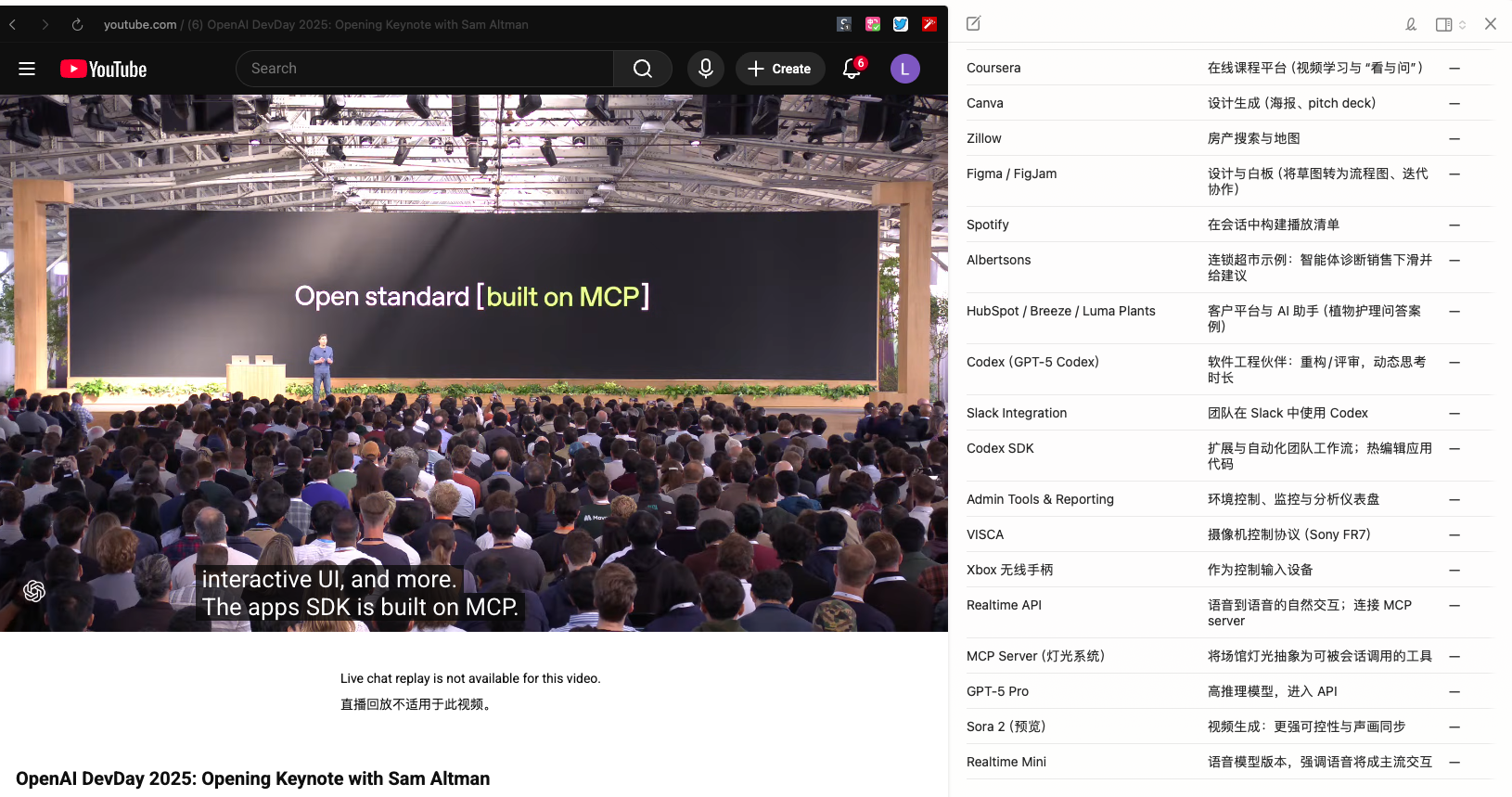Click the OpenAI watermark on the video
1512x797 pixels.
pyautogui.click(x=34, y=591)
